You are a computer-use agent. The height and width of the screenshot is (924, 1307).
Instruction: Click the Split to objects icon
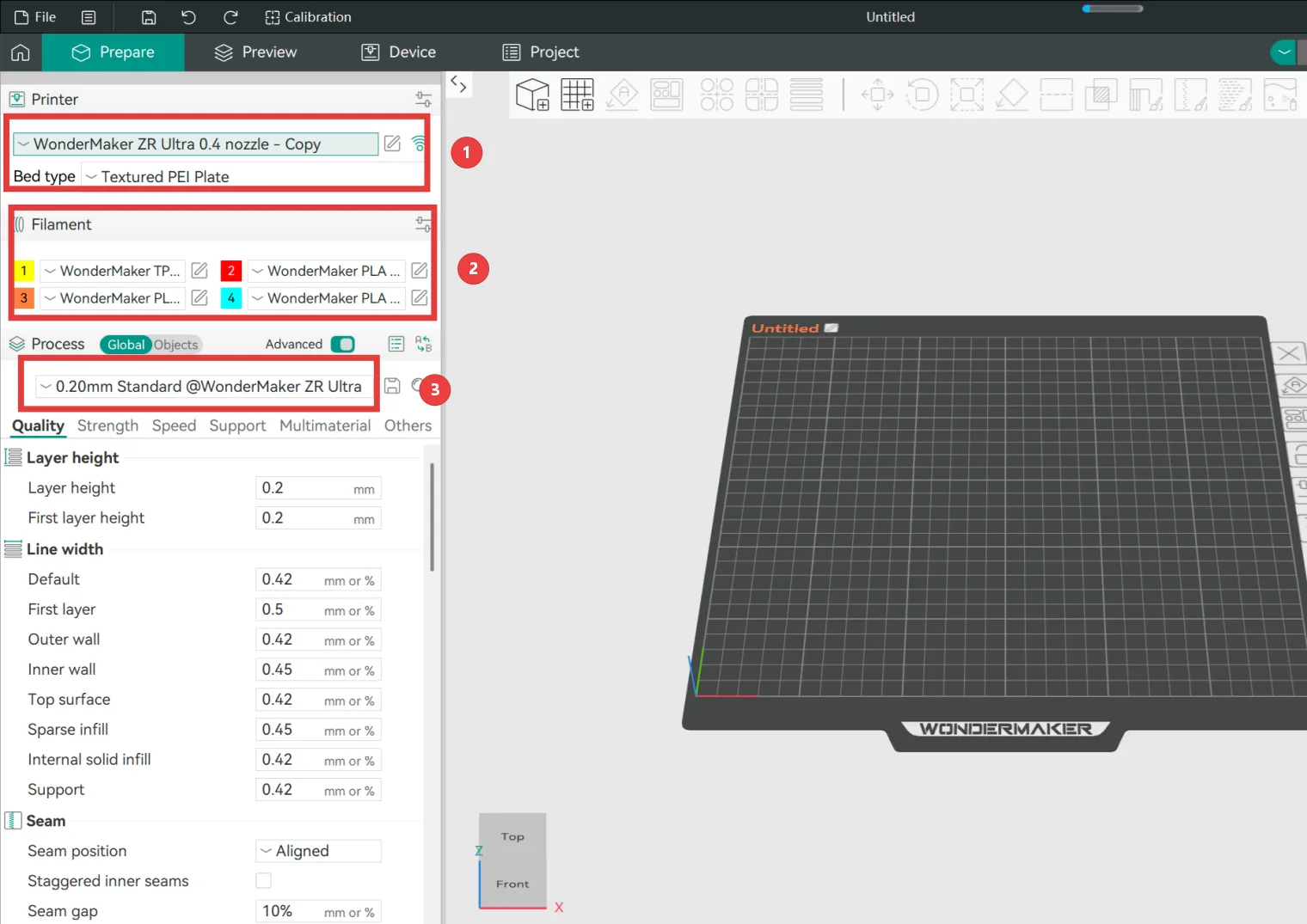(716, 95)
